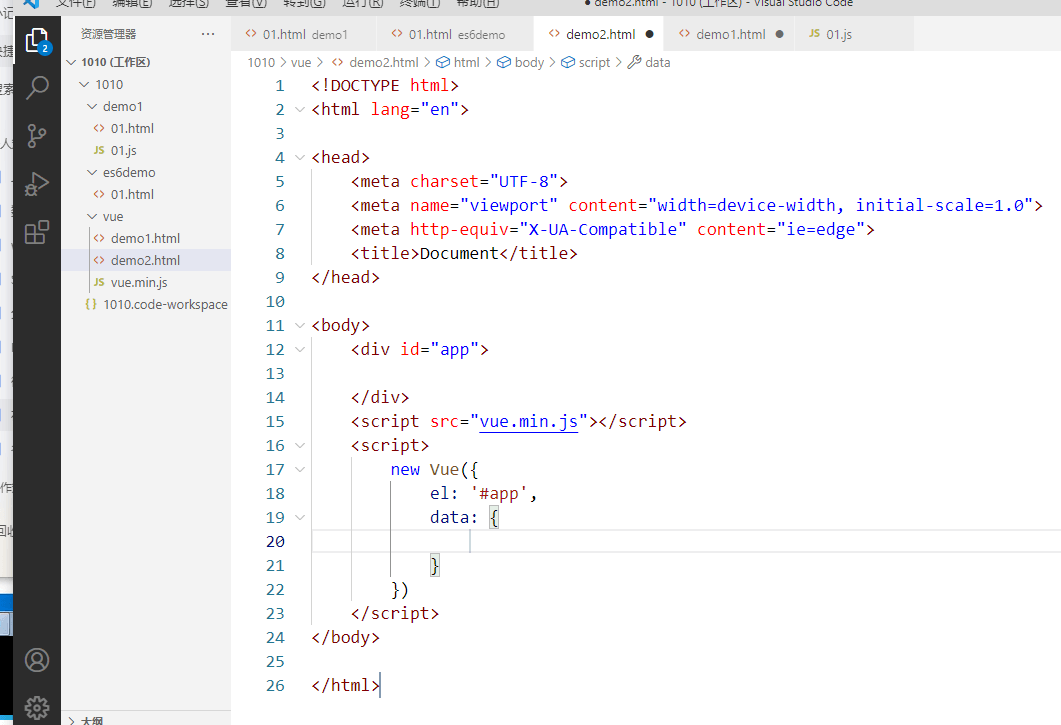1061x725 pixels.
Task: Click the title text Document on line 8
Action: point(459,253)
